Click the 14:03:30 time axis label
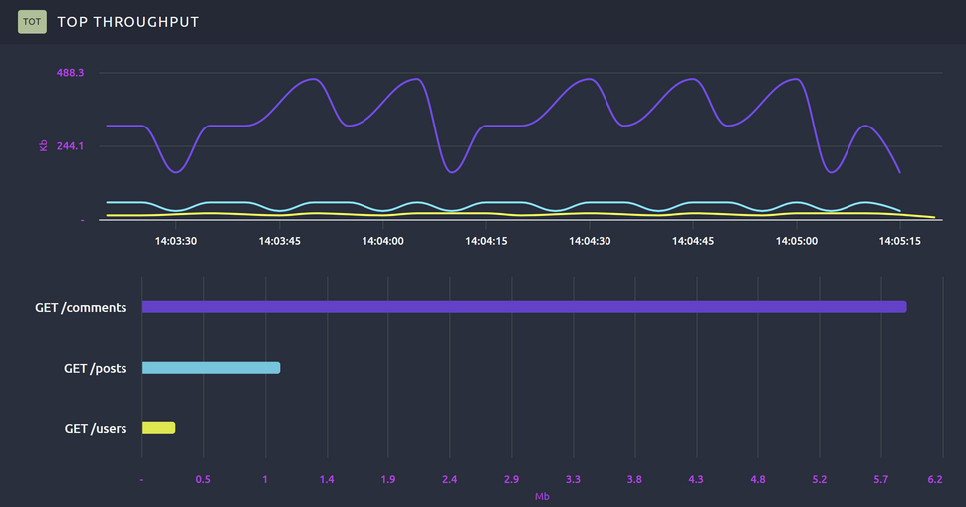The height and width of the screenshot is (507, 966). click(x=175, y=241)
